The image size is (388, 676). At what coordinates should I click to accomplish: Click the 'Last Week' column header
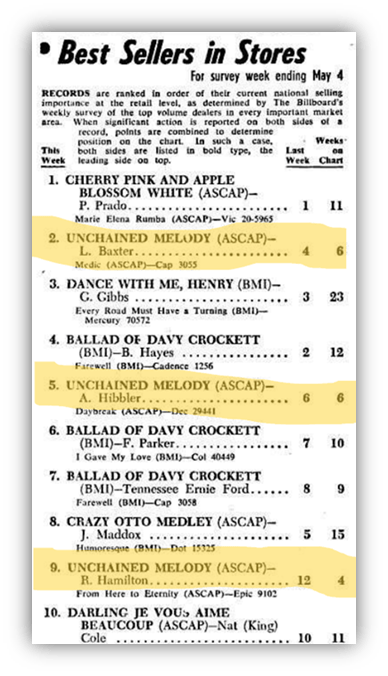(x=295, y=155)
